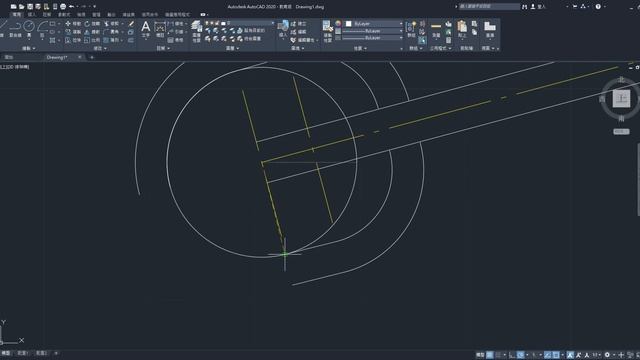Screen dimensions: 640x360
Task: Activate the Mirror tool
Action: tap(92, 32)
